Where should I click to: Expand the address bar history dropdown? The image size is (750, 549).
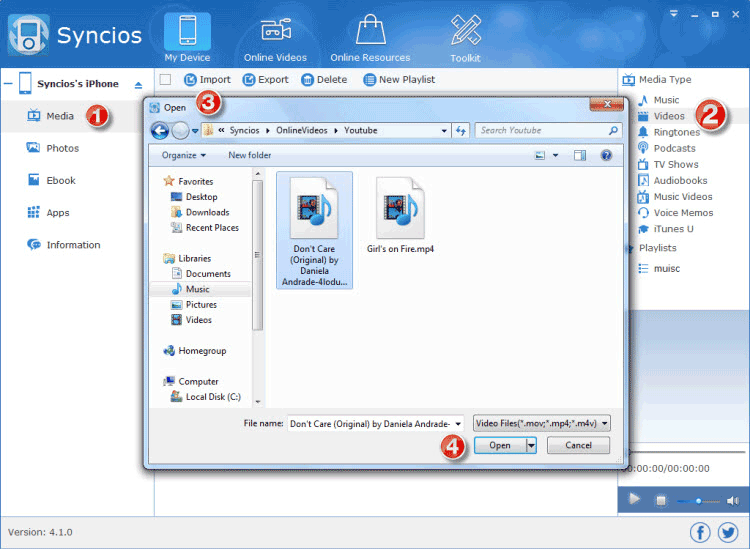(x=444, y=131)
